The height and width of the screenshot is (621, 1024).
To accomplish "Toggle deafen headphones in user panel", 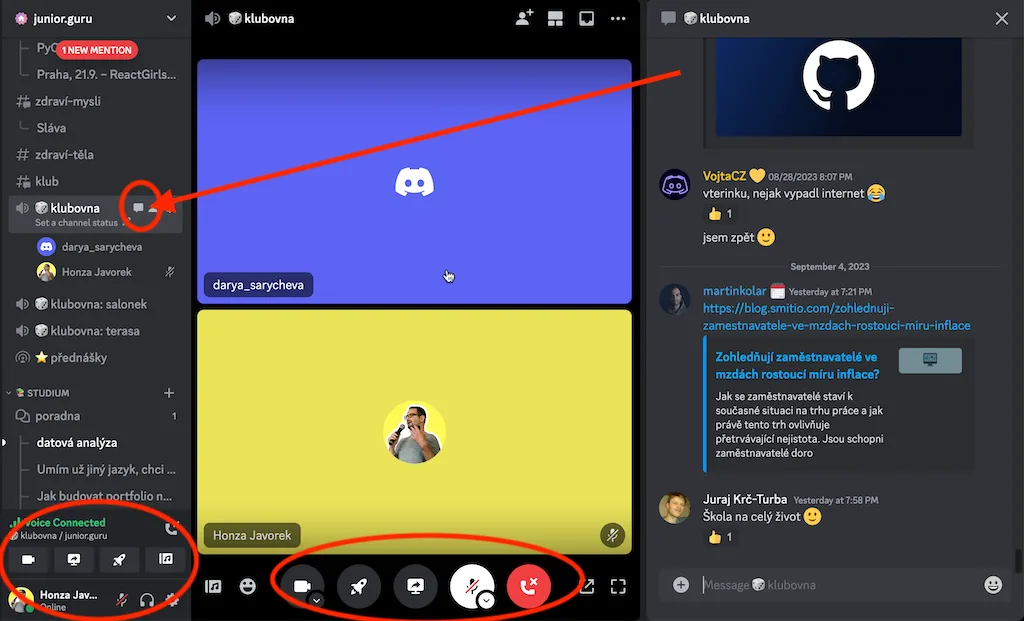I will (x=147, y=599).
